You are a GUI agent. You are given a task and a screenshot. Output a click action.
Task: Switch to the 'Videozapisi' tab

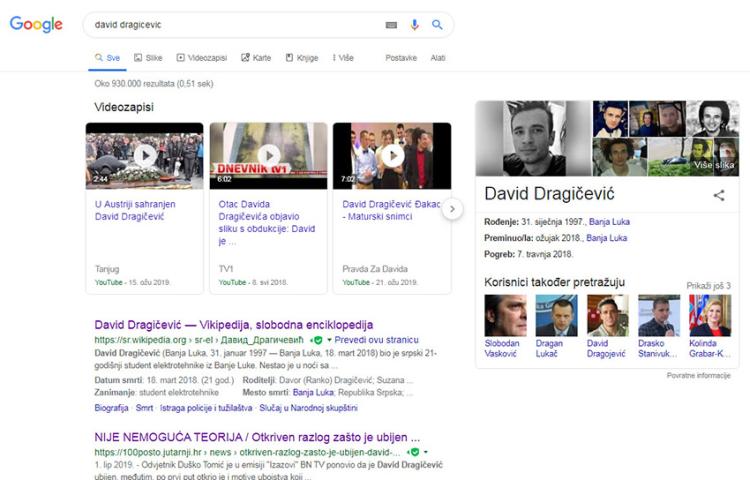(201, 58)
